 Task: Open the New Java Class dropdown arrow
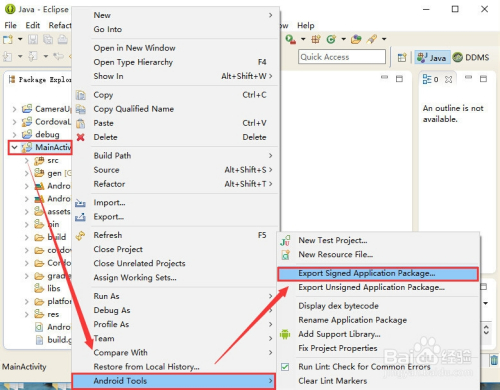pos(343,39)
